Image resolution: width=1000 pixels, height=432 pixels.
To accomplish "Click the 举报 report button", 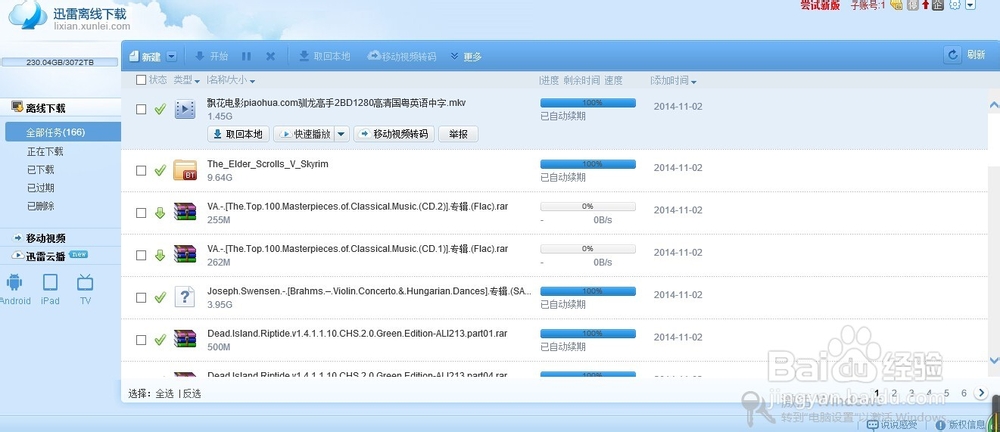I will pos(458,134).
